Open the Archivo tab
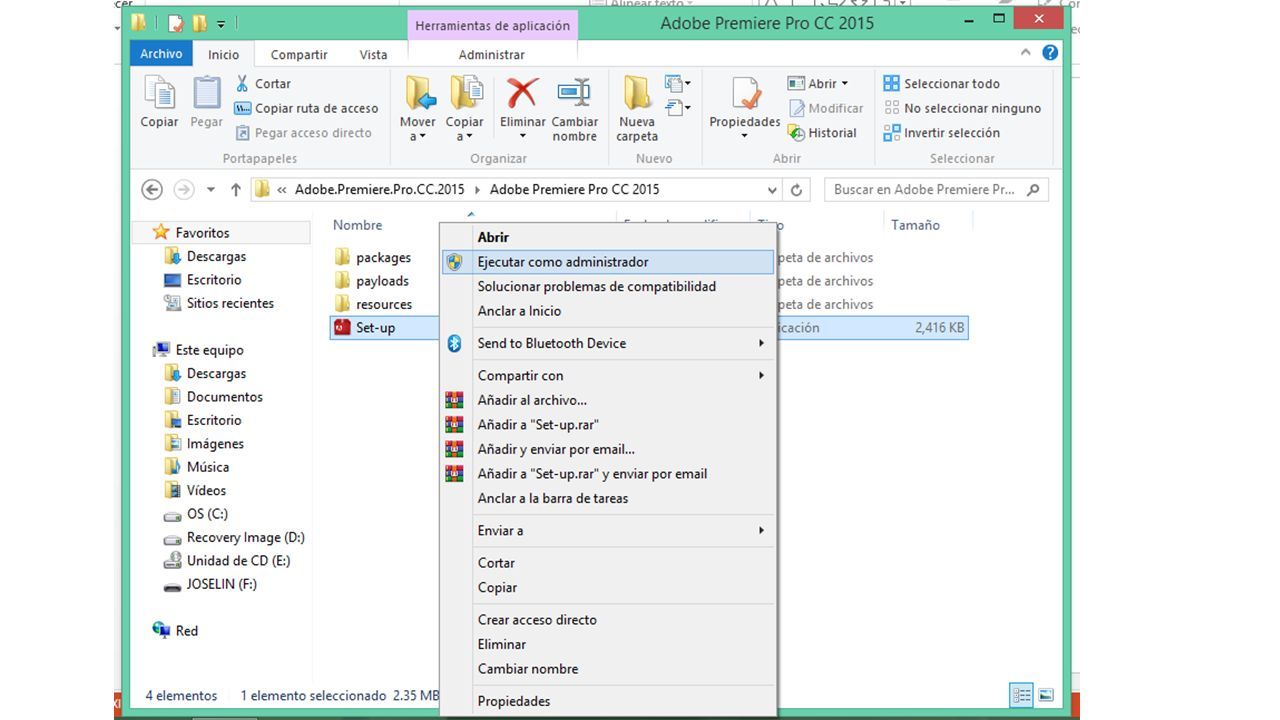 [161, 54]
